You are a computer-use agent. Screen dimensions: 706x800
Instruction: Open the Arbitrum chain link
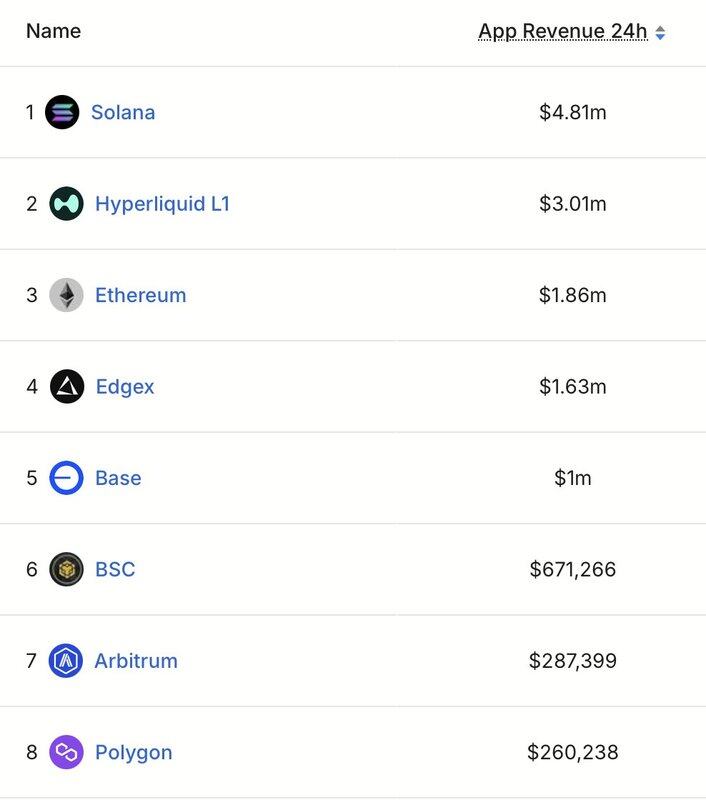[136, 661]
